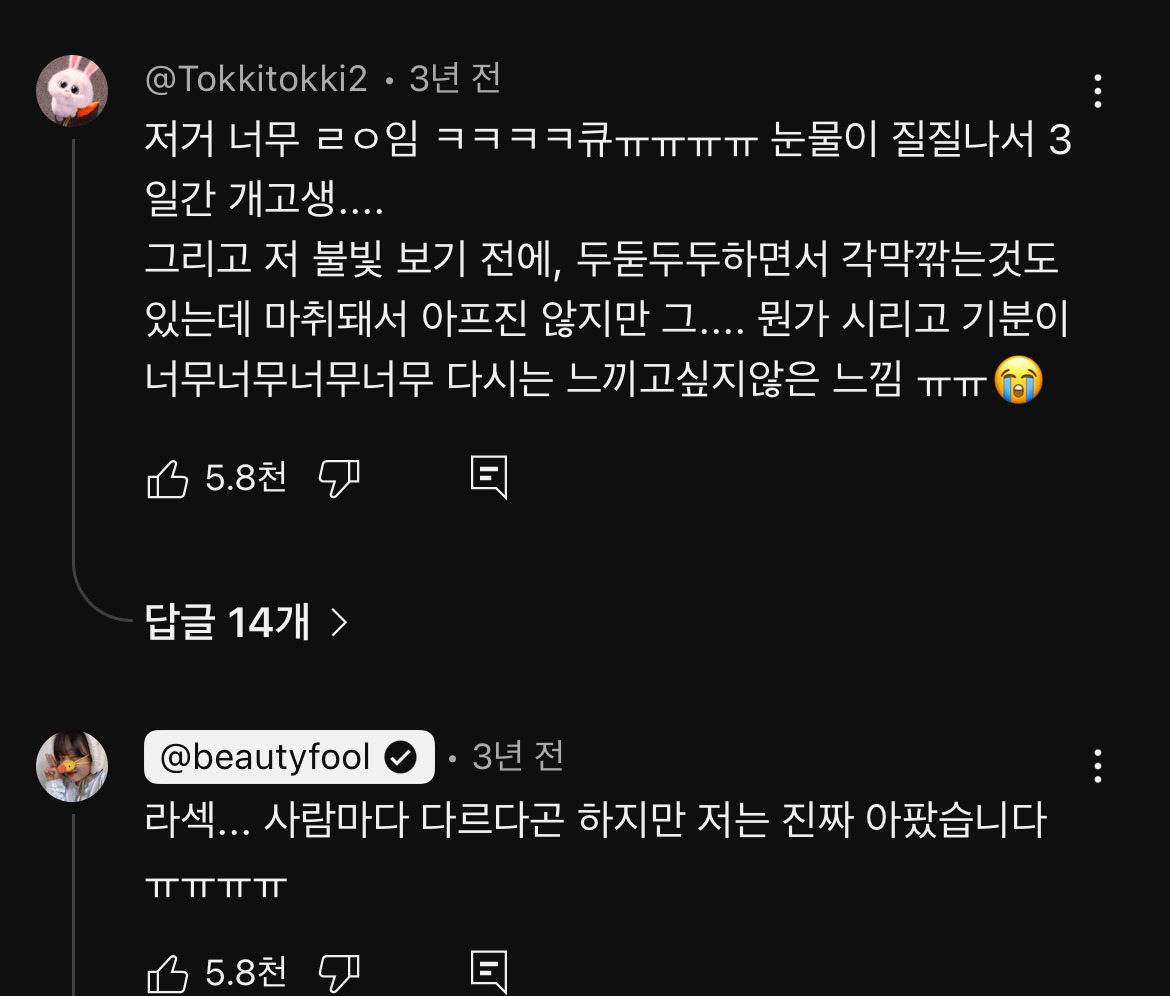Open three-dot menu for @beautyfool's comment
This screenshot has height=996, width=1170.
pos(1098,766)
